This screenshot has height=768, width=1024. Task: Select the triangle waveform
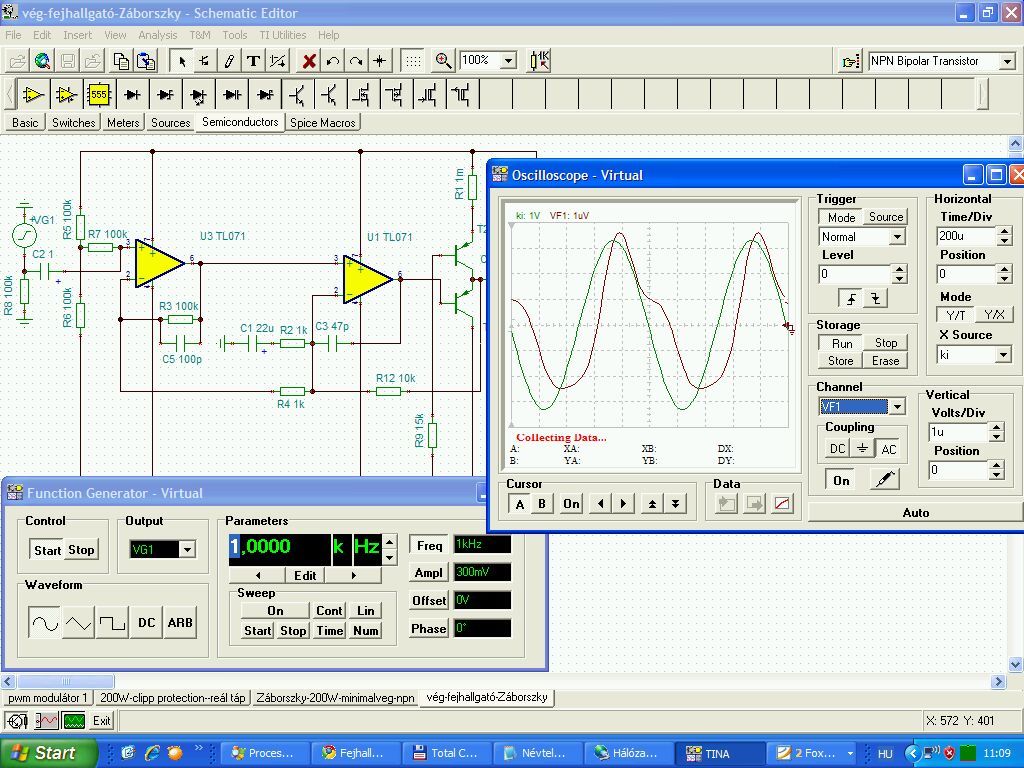pos(78,622)
